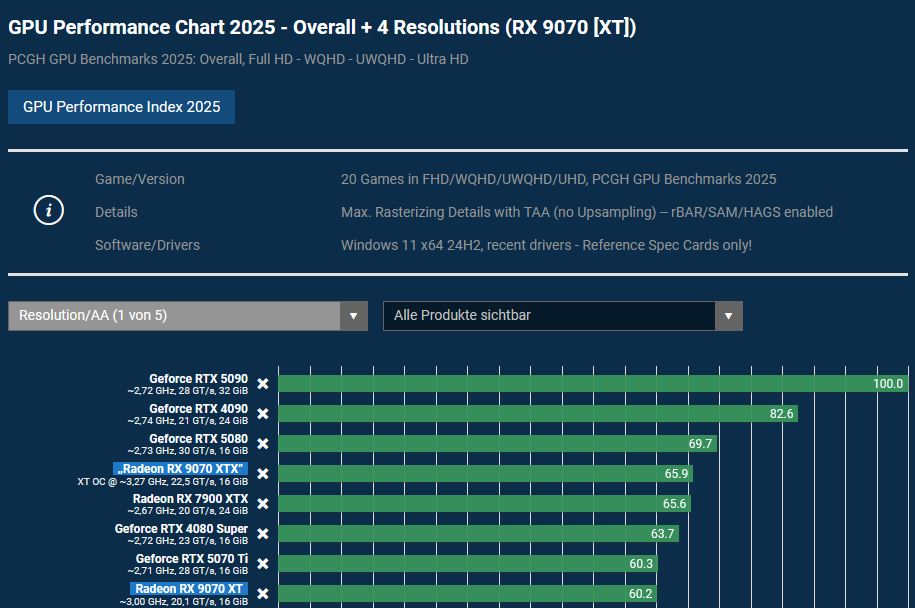Image resolution: width=915 pixels, height=608 pixels.
Task: Click the 63.7 bar value
Action: [x=662, y=534]
